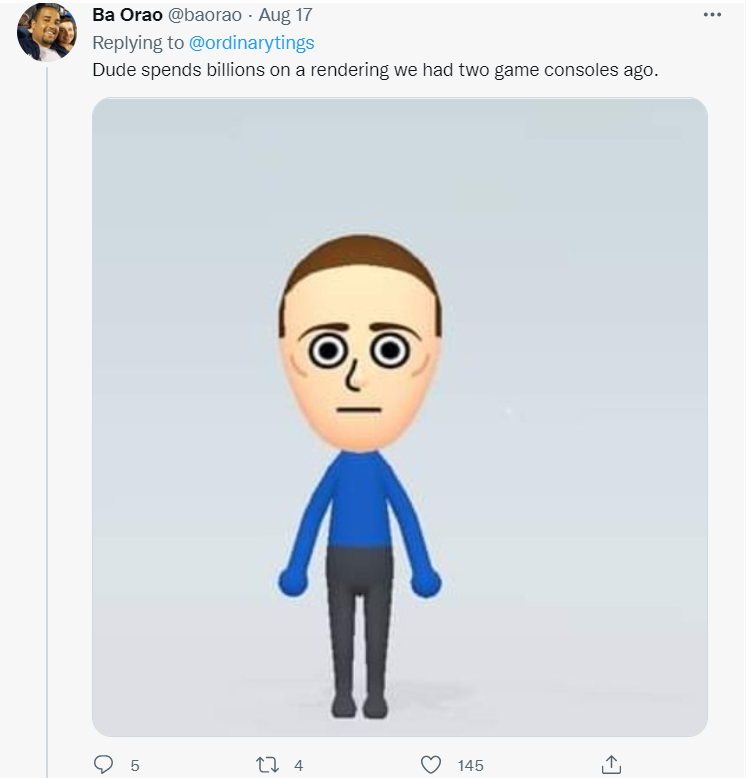Click the reply count showing 5
The height and width of the screenshot is (778, 746).
(134, 766)
